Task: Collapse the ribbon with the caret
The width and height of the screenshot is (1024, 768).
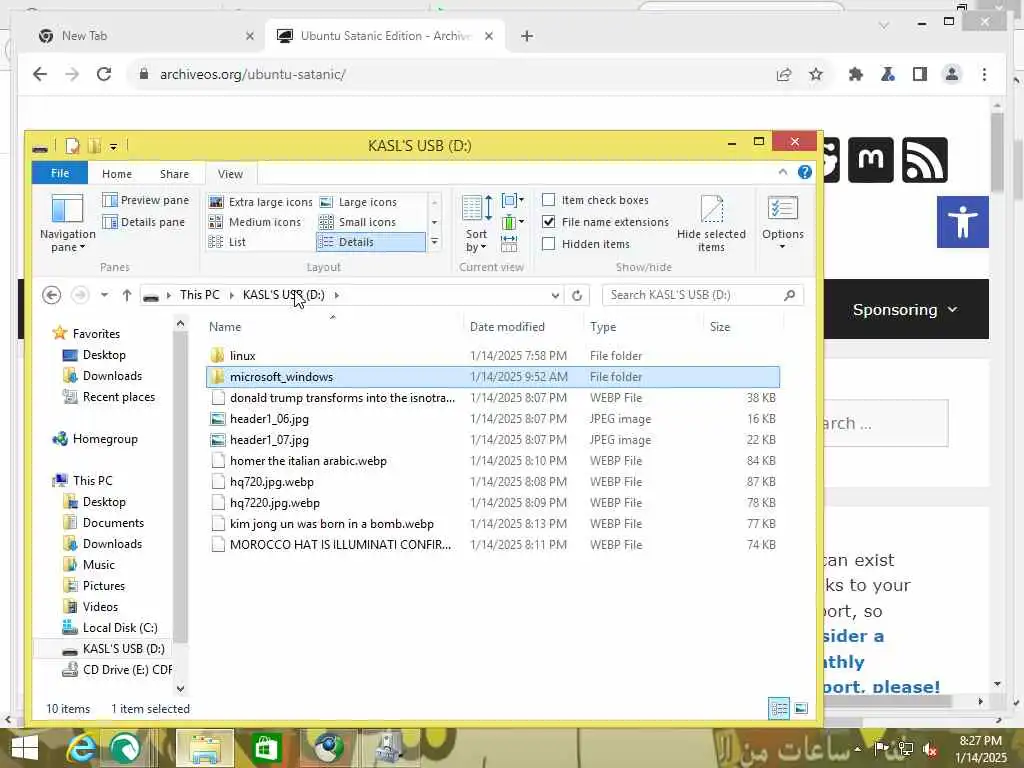Action: [x=782, y=172]
